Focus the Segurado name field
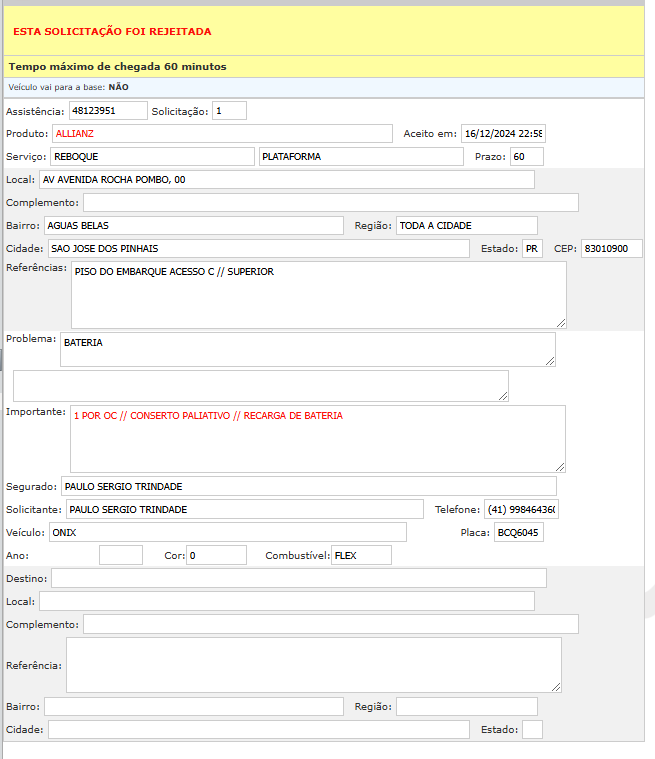The width and height of the screenshot is (655, 759). (x=308, y=486)
